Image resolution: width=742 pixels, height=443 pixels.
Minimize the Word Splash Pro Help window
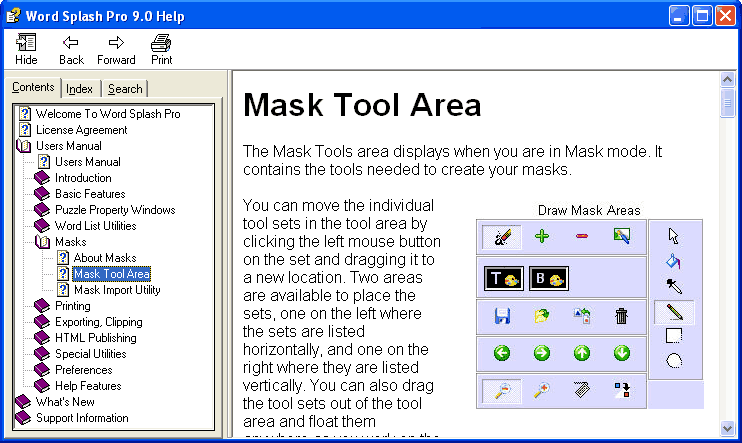click(679, 16)
